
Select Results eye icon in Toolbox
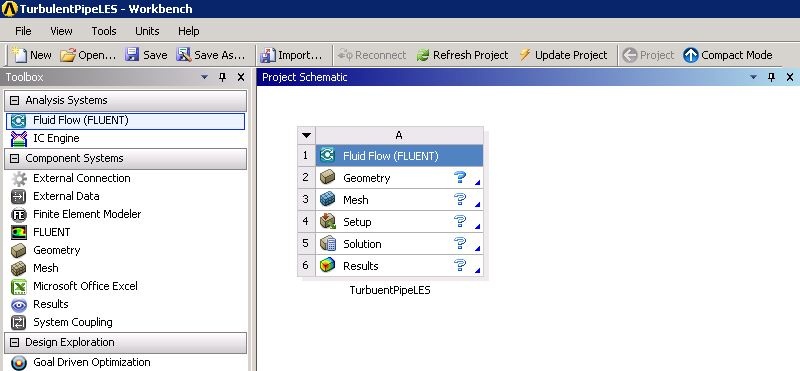coord(18,305)
